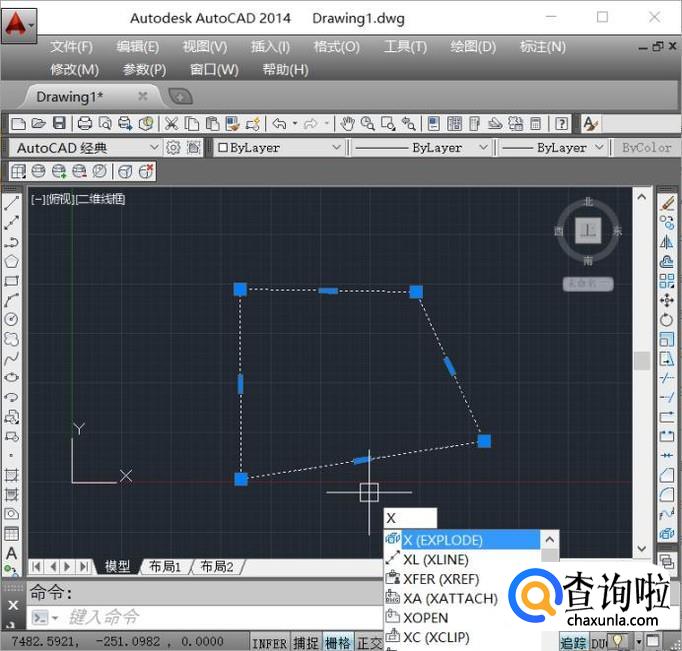Image resolution: width=682 pixels, height=651 pixels.
Task: Click the New drawing icon
Action: [x=18, y=124]
